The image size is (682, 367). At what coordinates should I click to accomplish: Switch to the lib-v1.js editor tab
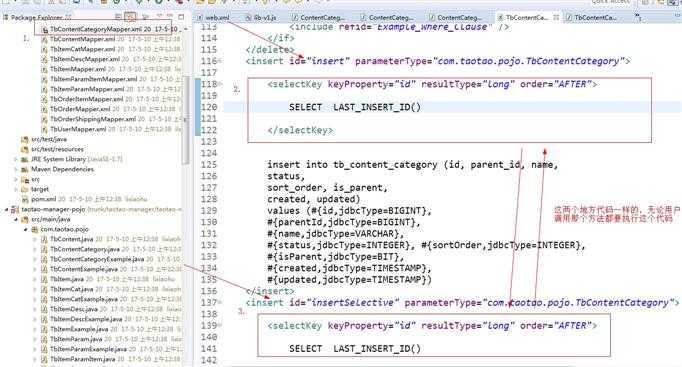(x=261, y=17)
